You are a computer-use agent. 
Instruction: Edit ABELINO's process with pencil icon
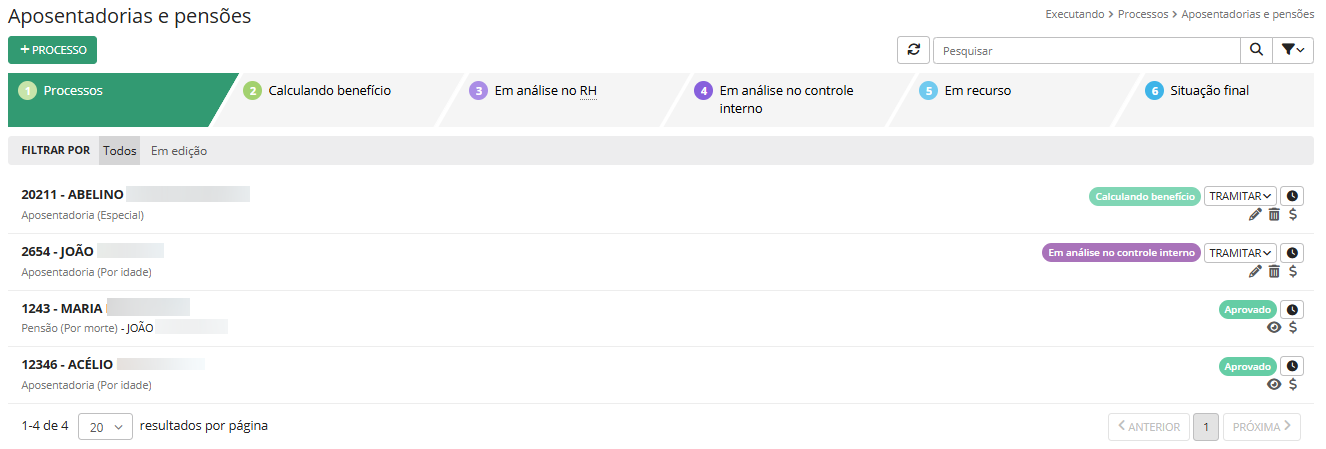(x=1255, y=214)
